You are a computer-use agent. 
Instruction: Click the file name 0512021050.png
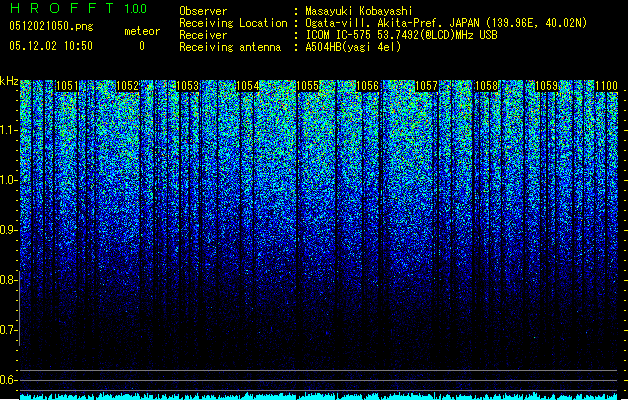(51, 27)
